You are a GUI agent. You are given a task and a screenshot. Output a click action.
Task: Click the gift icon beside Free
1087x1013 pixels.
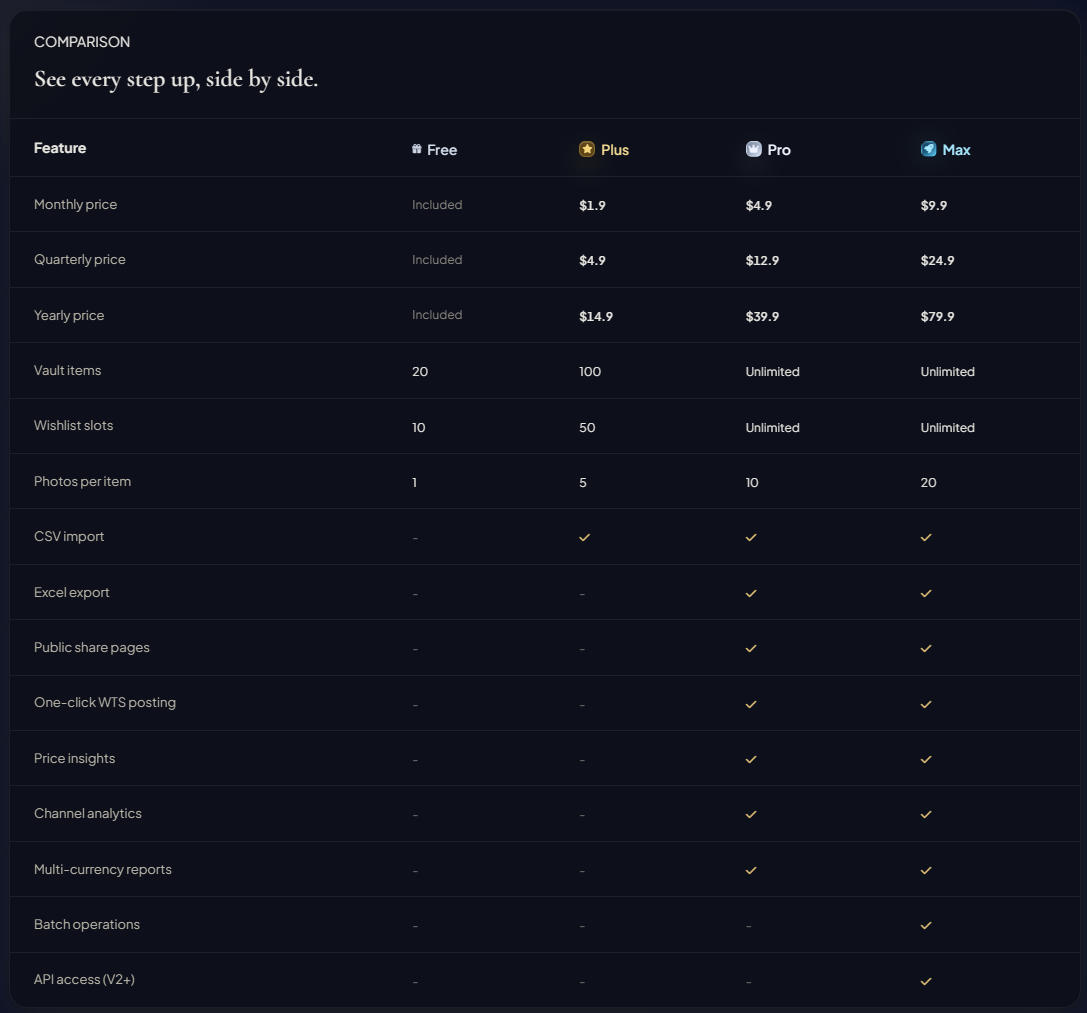[417, 149]
